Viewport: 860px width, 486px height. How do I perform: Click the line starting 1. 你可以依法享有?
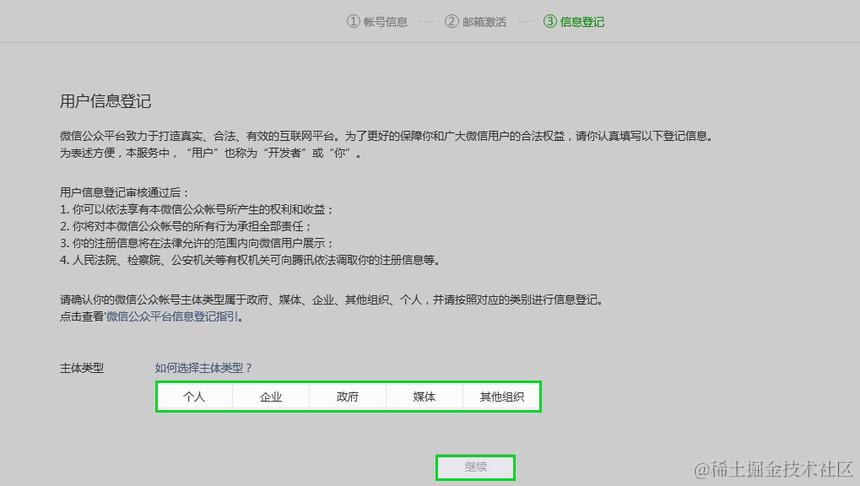(x=196, y=210)
